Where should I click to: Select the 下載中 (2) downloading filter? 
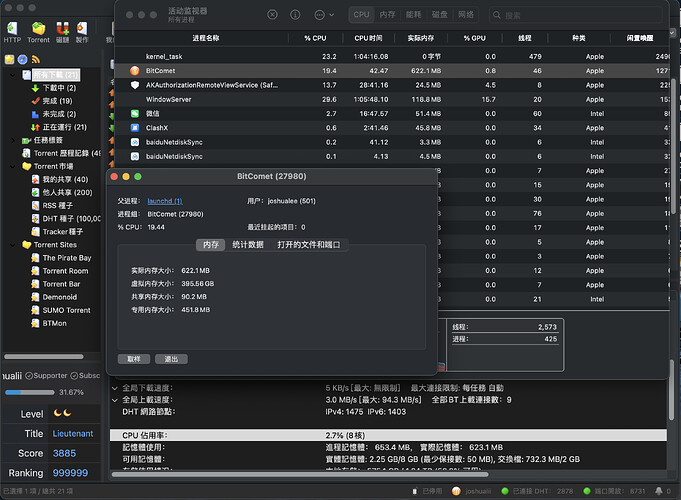[53, 88]
